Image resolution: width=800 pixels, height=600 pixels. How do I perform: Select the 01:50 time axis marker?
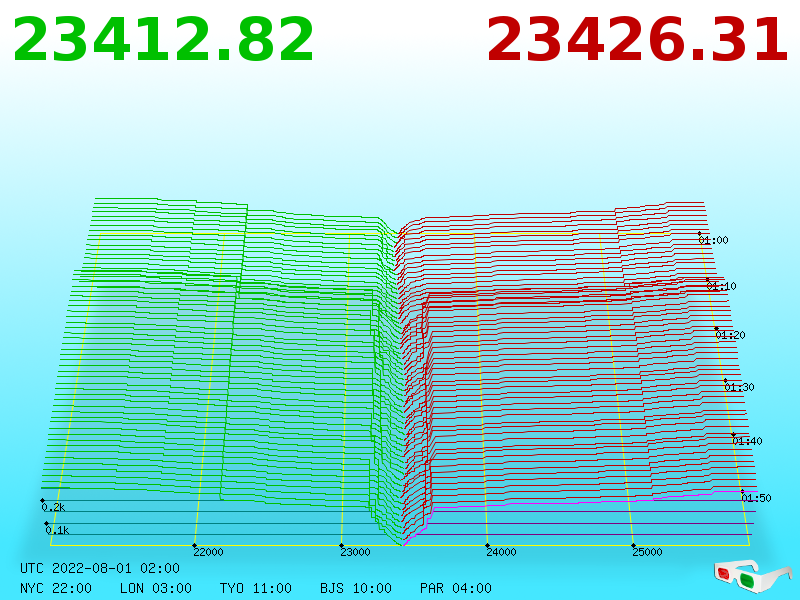click(x=757, y=498)
